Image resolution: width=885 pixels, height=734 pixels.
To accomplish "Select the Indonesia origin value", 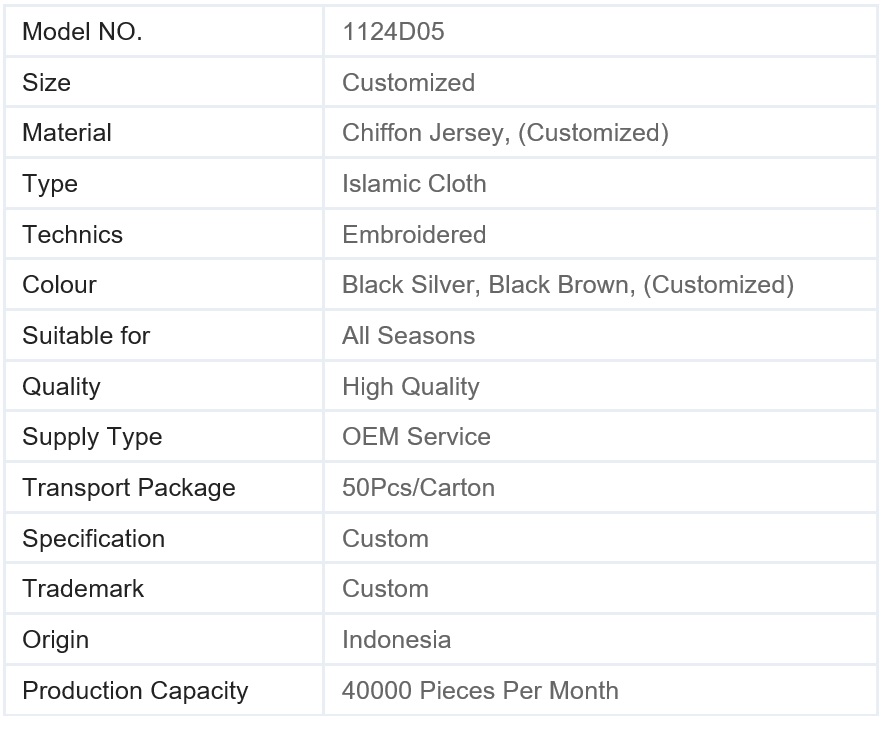I will [396, 640].
